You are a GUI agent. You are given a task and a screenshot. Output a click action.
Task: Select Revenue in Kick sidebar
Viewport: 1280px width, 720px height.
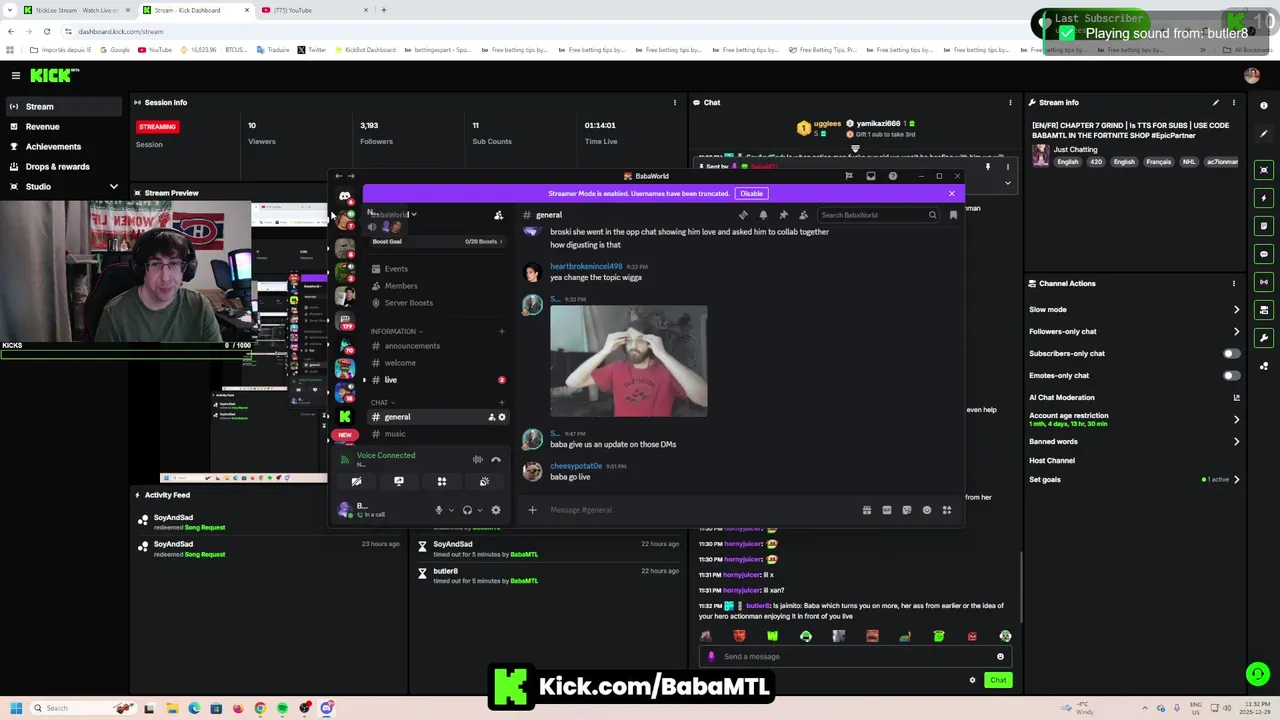(x=62, y=126)
